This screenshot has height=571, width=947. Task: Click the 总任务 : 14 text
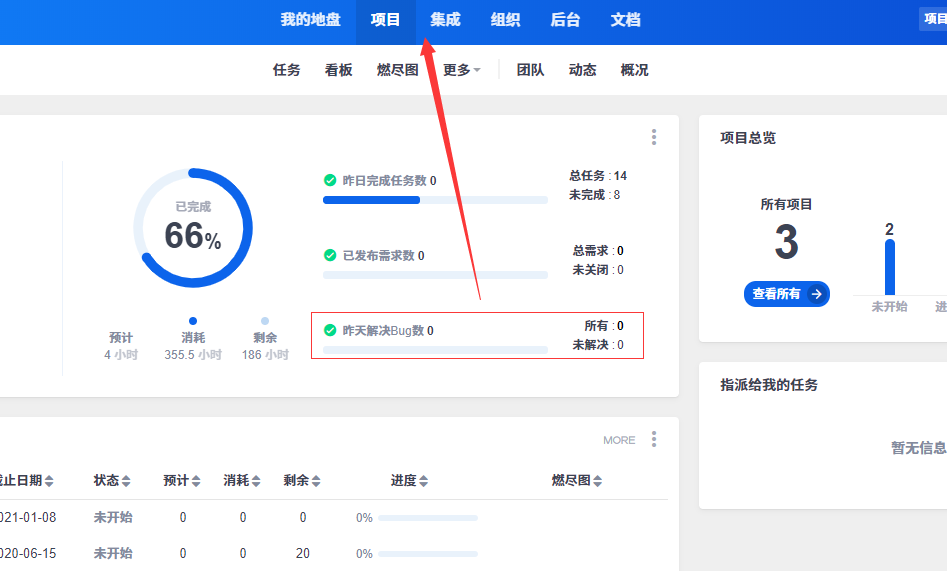pyautogui.click(x=598, y=176)
